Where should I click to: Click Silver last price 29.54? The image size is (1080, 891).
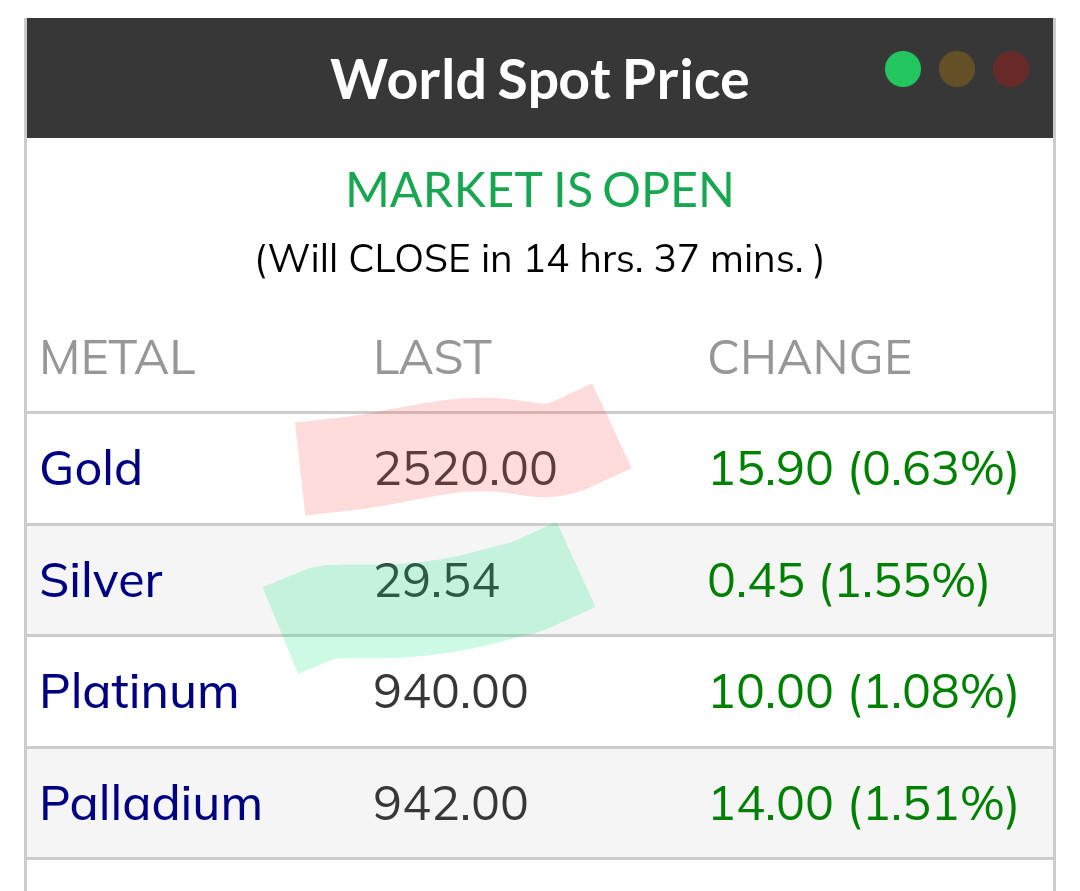(436, 580)
